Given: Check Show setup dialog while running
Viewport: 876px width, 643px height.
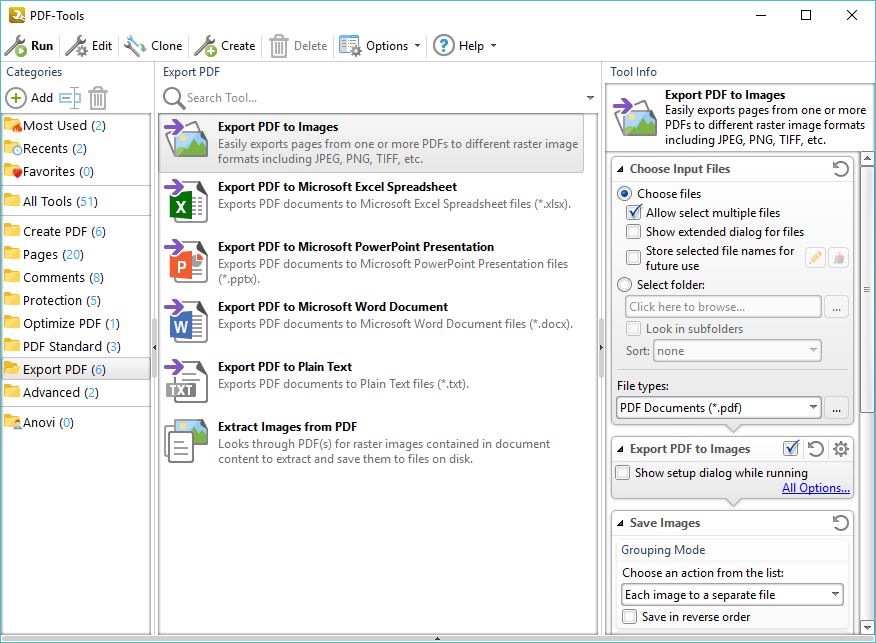Looking at the screenshot, I should (x=621, y=472).
